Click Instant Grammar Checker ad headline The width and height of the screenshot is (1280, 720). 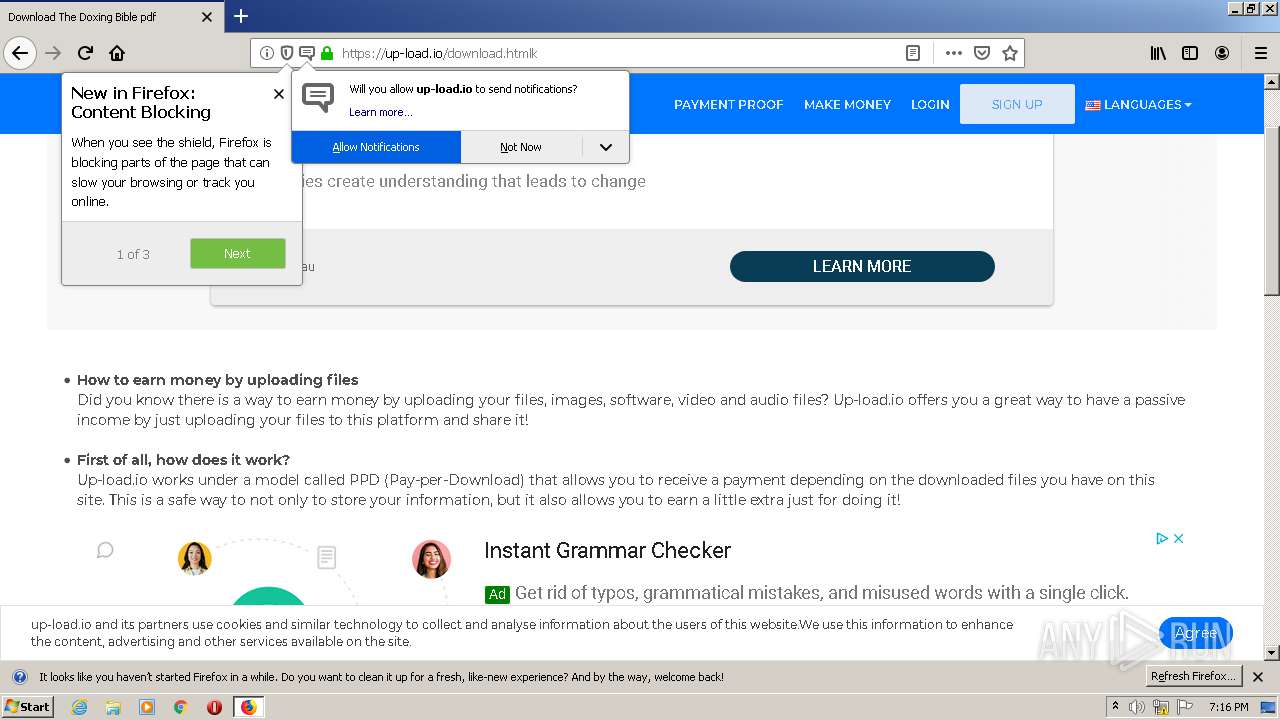(607, 550)
